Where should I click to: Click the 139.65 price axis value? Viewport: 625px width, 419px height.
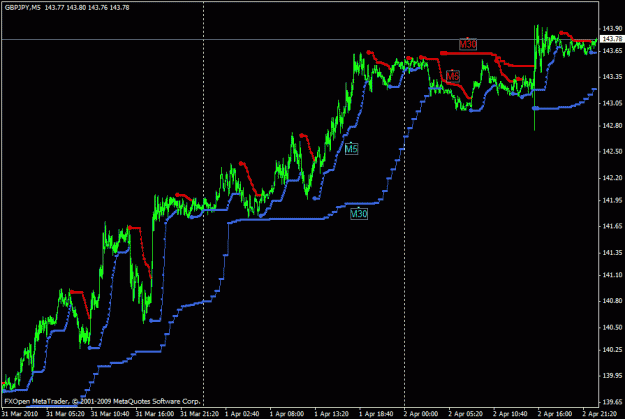pos(612,402)
